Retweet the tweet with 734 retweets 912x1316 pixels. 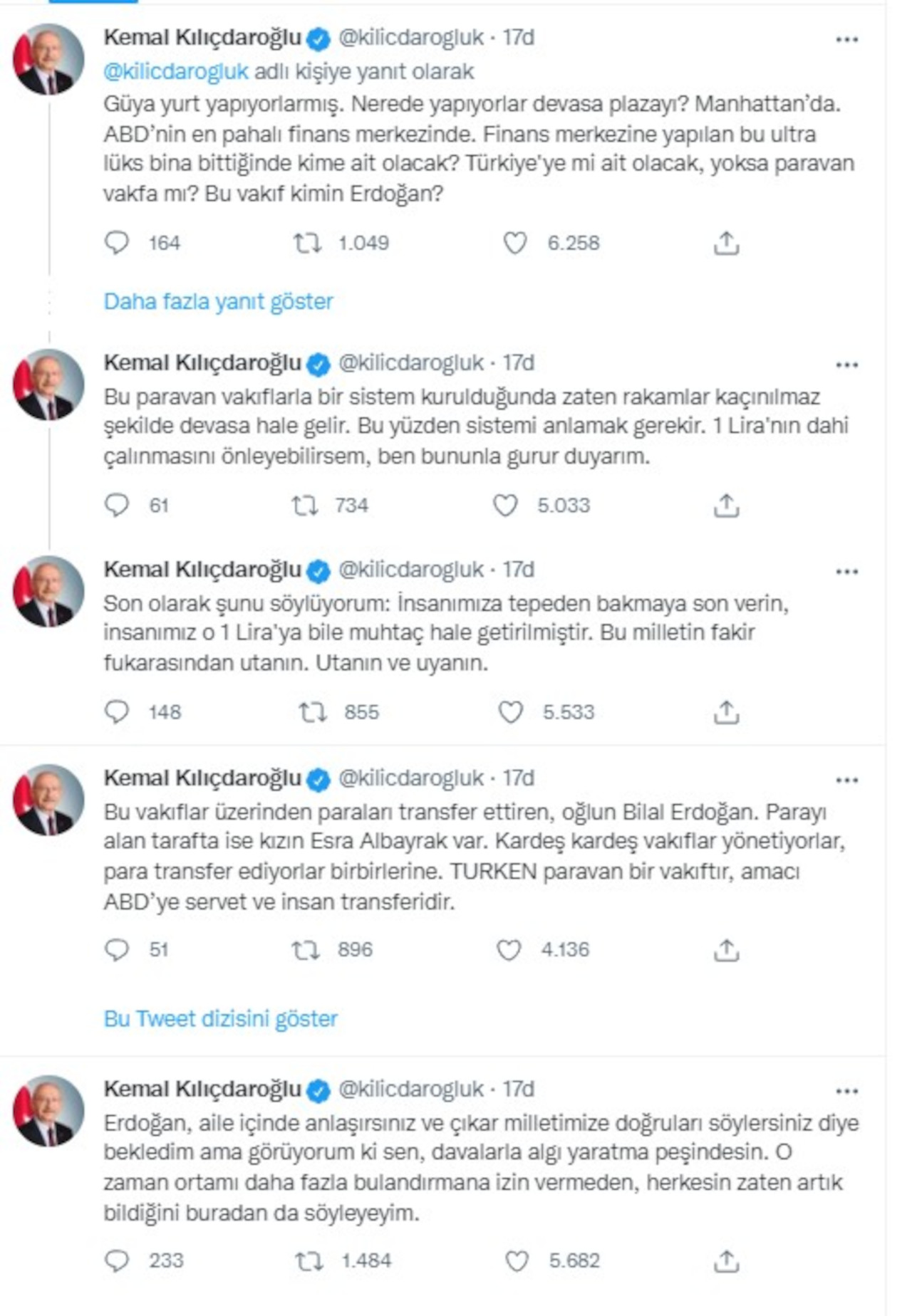click(305, 505)
